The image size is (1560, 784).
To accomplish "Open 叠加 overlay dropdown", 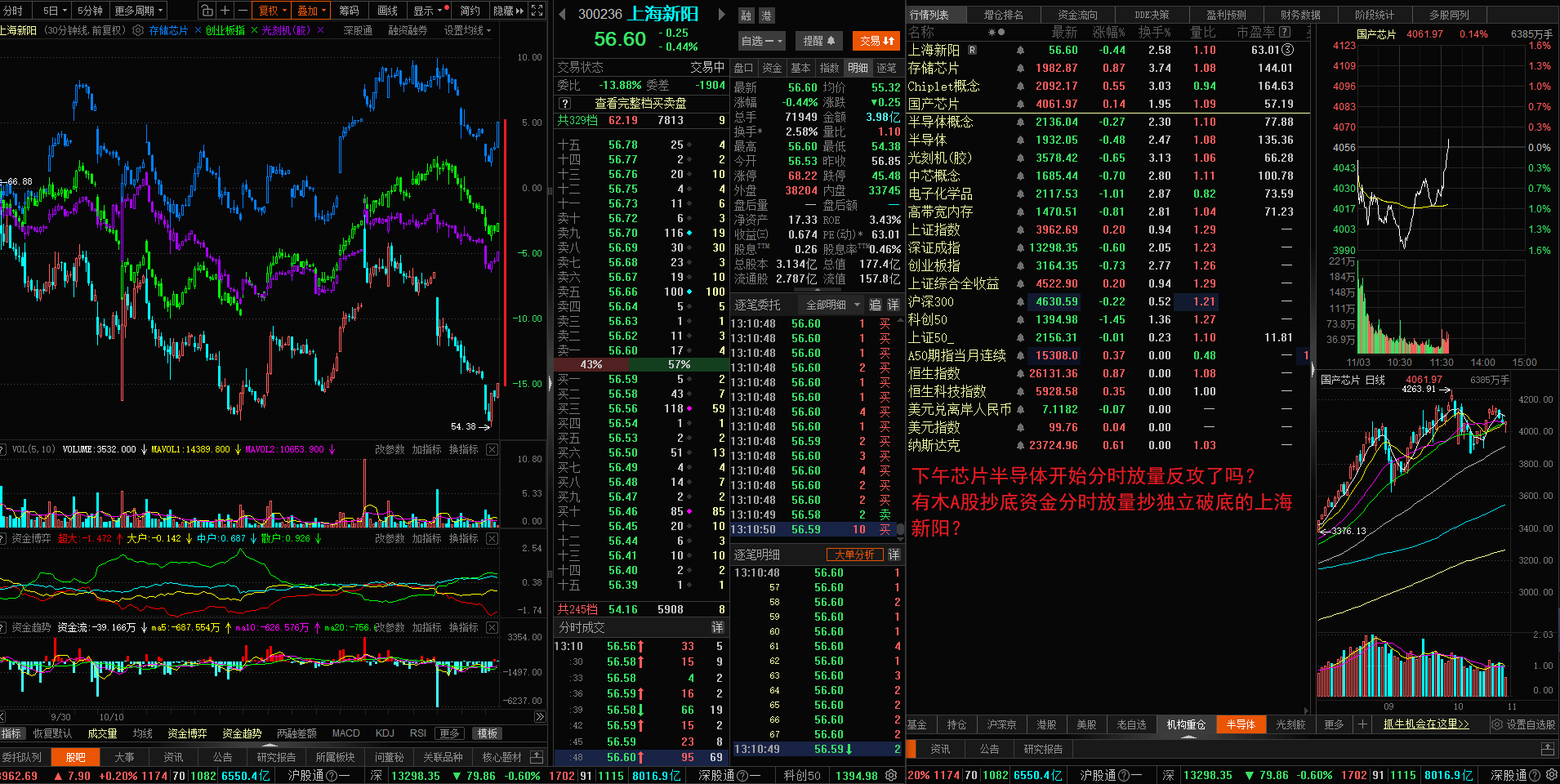I will 311,11.
